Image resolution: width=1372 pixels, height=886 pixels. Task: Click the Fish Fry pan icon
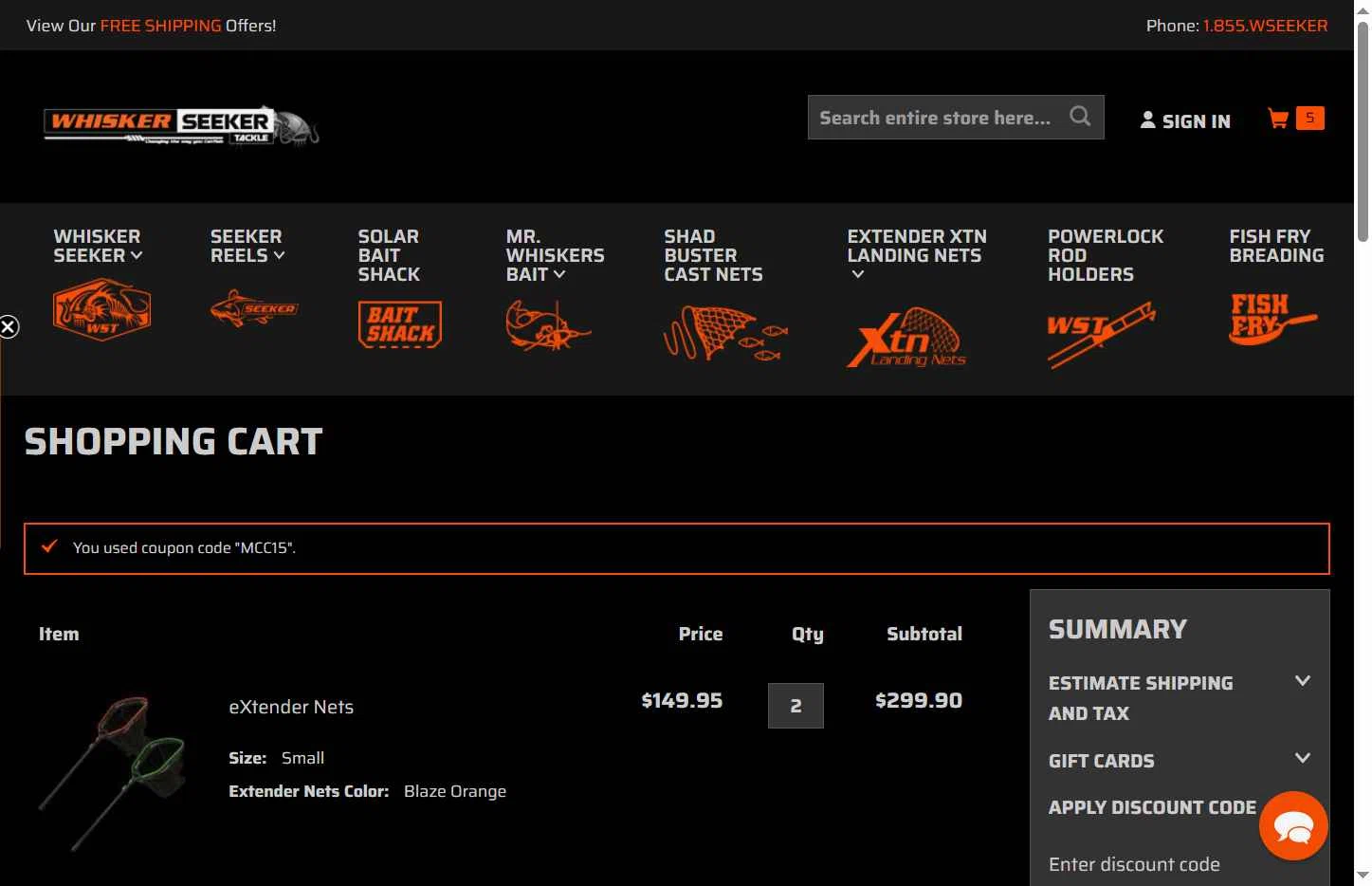[x=1272, y=319]
